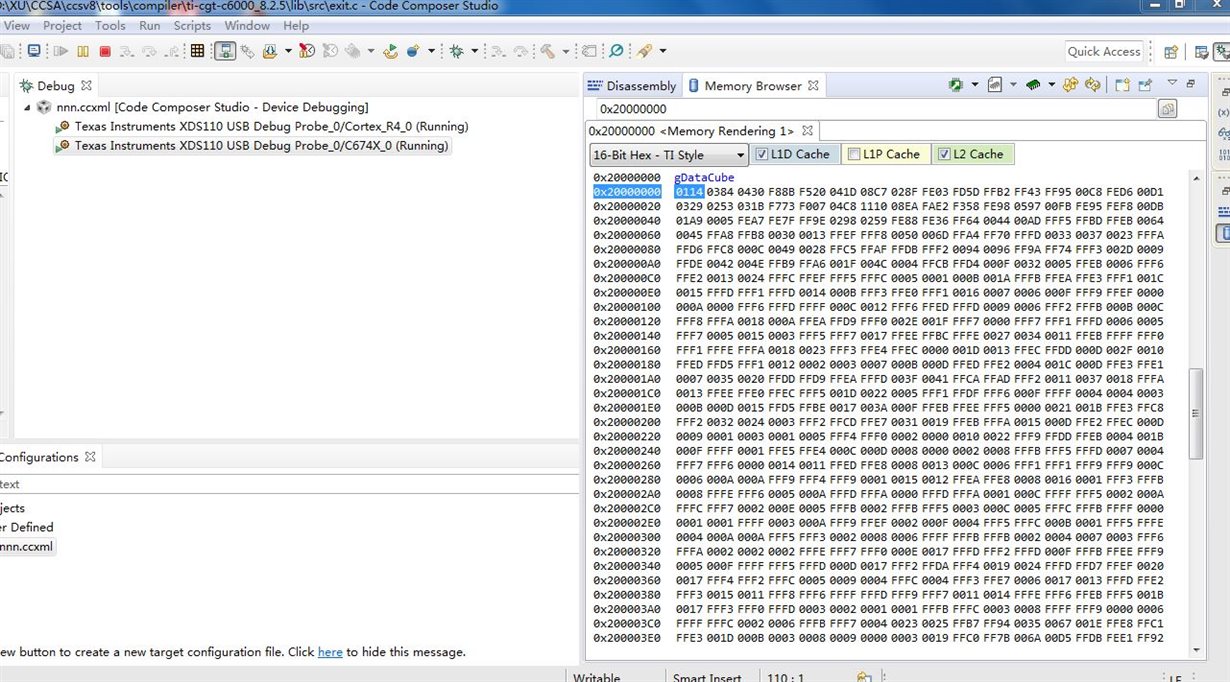Viewport: 1230px width, 682px height.
Task: Click the here link to hide the message
Action: 330,651
